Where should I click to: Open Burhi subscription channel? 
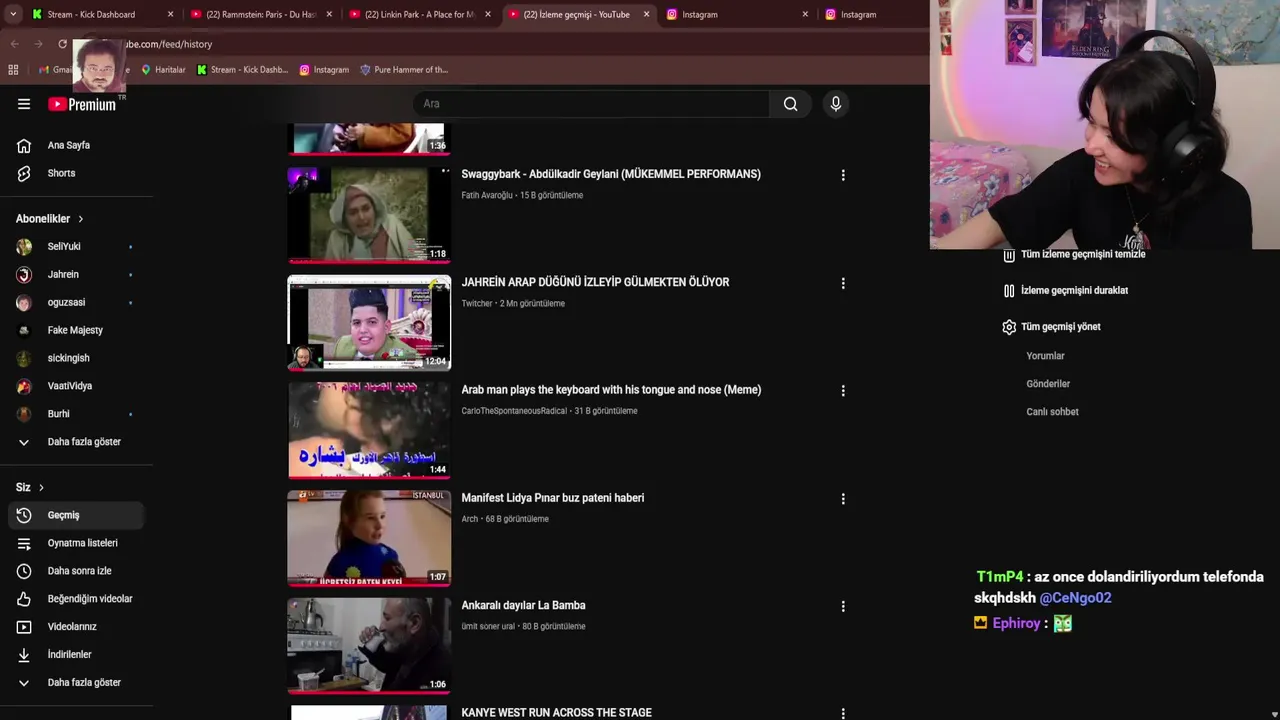pos(76,414)
